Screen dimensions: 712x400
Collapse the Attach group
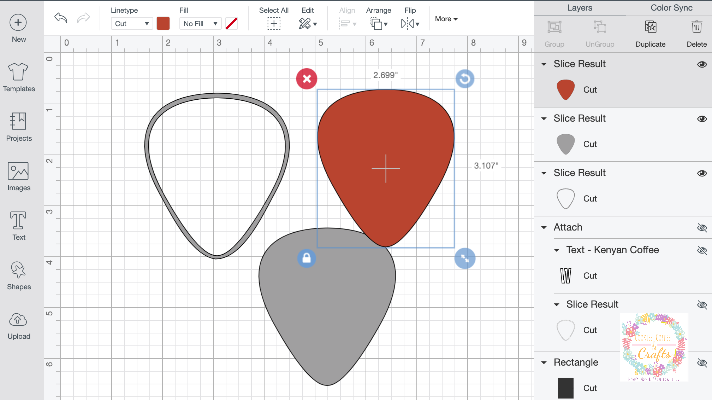(544, 227)
